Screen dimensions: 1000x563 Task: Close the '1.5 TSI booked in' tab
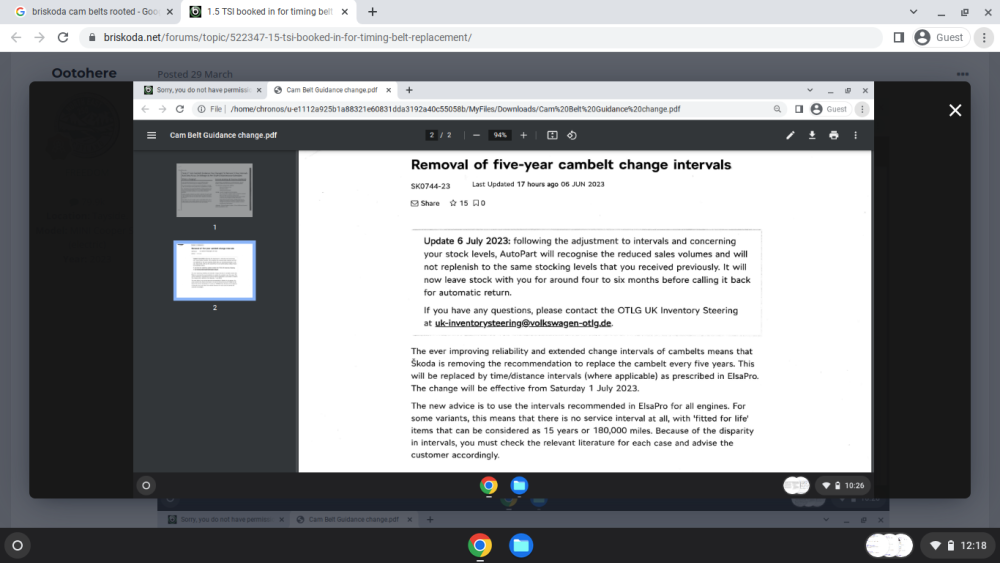click(344, 11)
